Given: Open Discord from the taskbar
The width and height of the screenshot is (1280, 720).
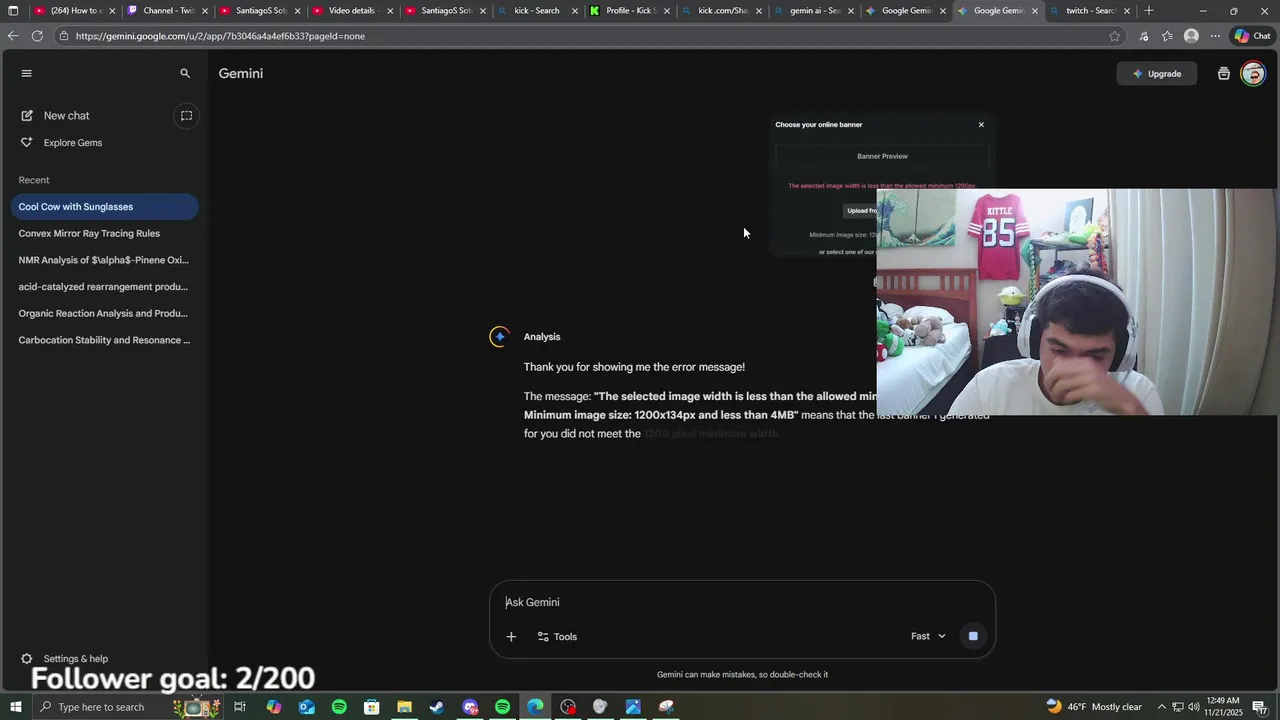Looking at the screenshot, I should click(470, 707).
